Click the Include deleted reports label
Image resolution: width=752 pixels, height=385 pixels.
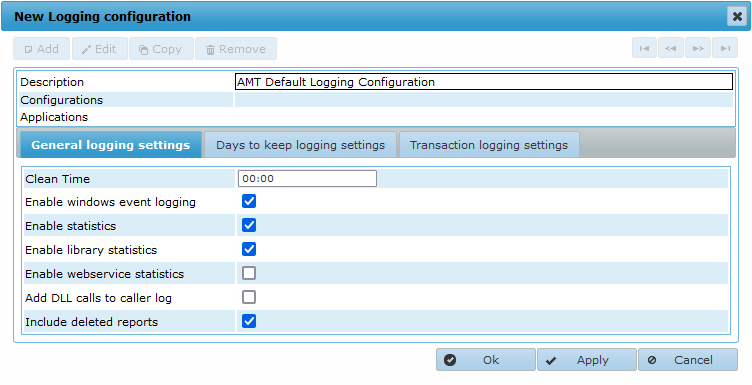click(92, 322)
